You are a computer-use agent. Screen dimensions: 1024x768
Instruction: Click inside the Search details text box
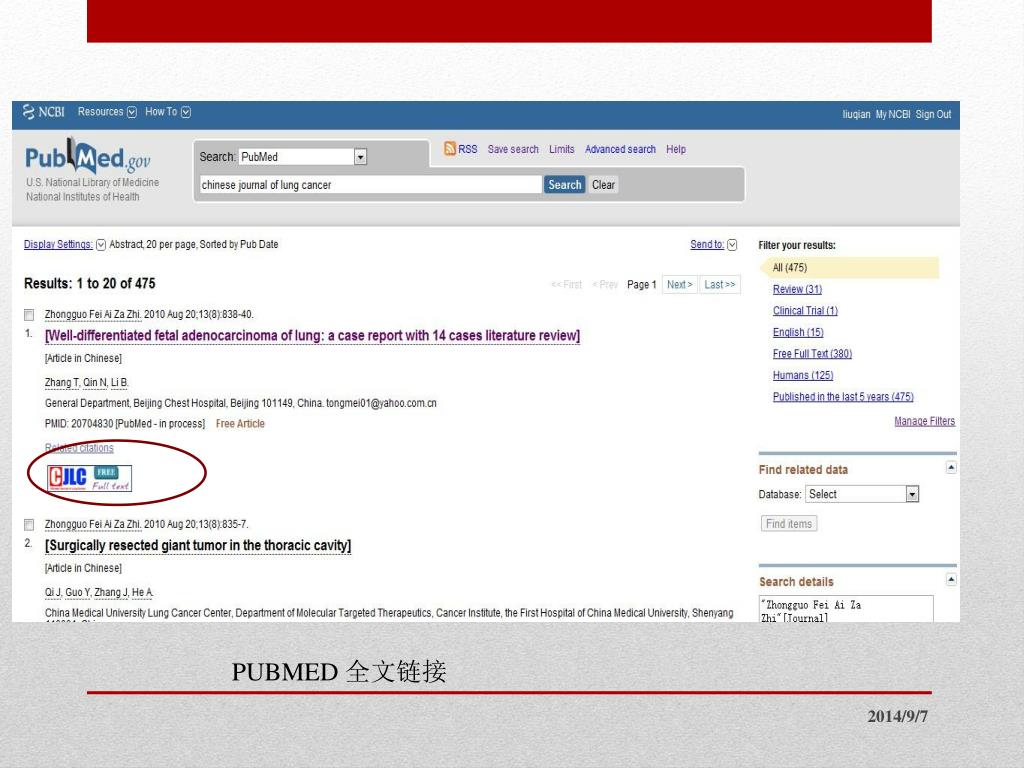[846, 609]
